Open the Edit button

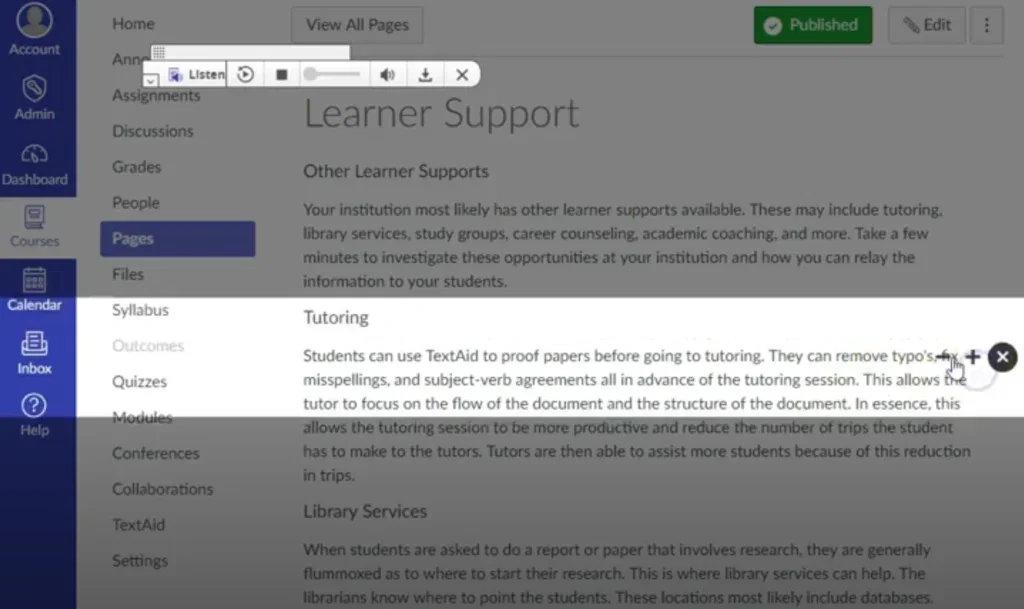tap(926, 25)
